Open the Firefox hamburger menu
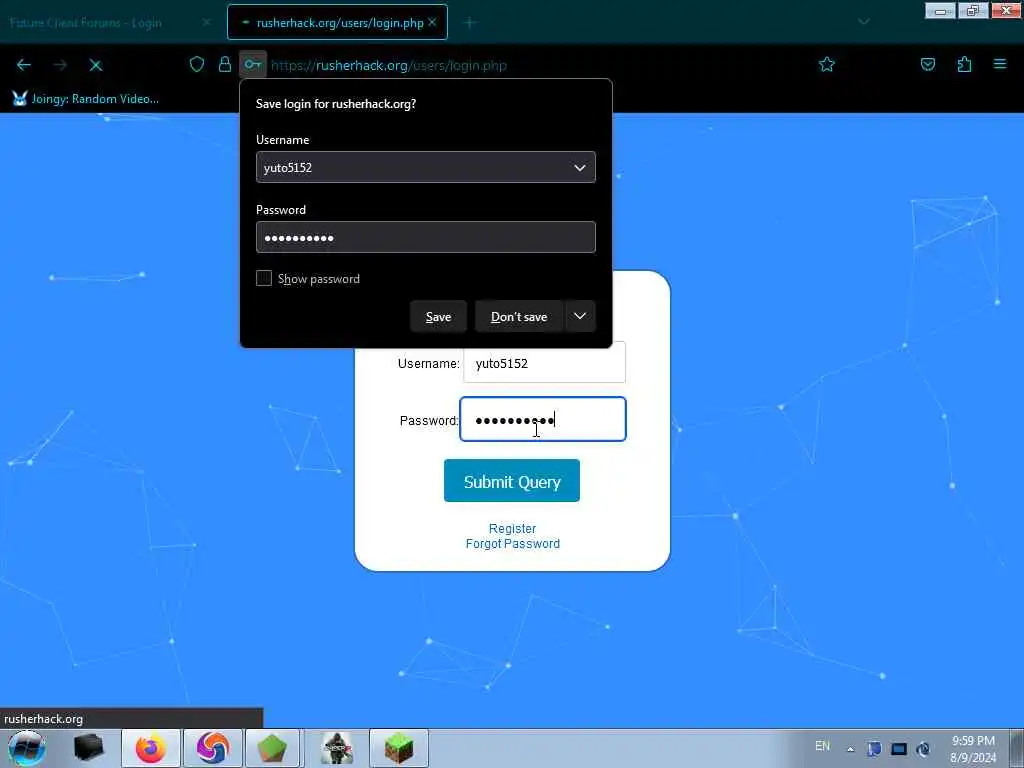The width and height of the screenshot is (1024, 768). pos(1000,64)
